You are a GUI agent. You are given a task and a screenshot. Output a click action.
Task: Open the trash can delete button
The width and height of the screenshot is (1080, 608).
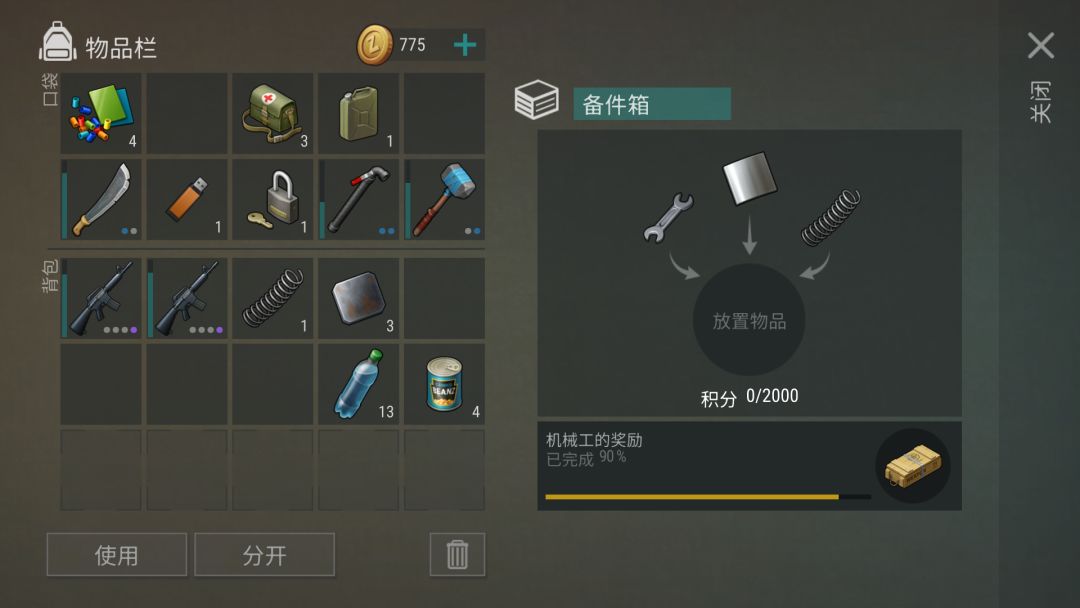click(x=457, y=554)
